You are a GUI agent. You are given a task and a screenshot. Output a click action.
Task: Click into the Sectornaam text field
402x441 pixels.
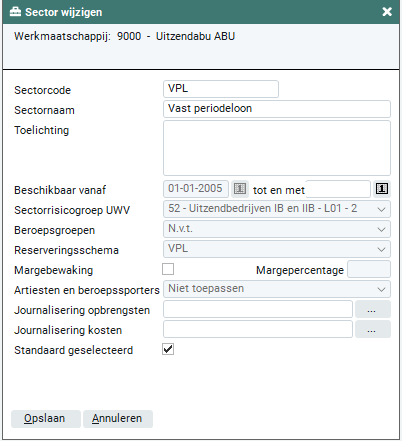click(x=277, y=109)
